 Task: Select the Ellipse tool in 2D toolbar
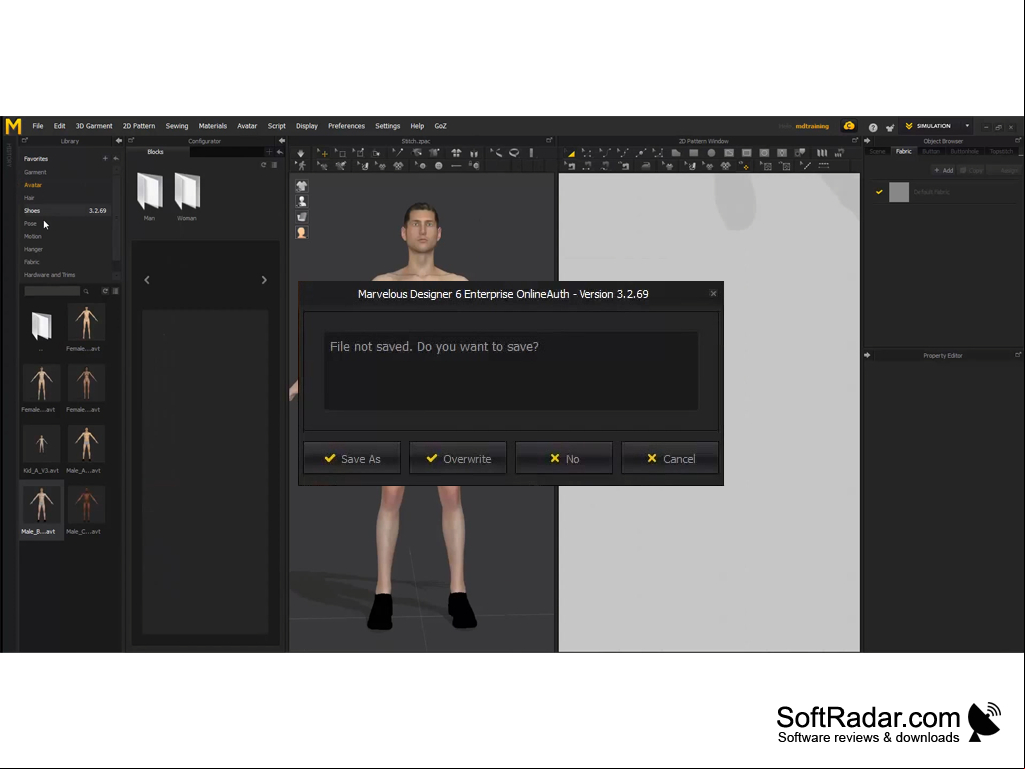tap(711, 153)
